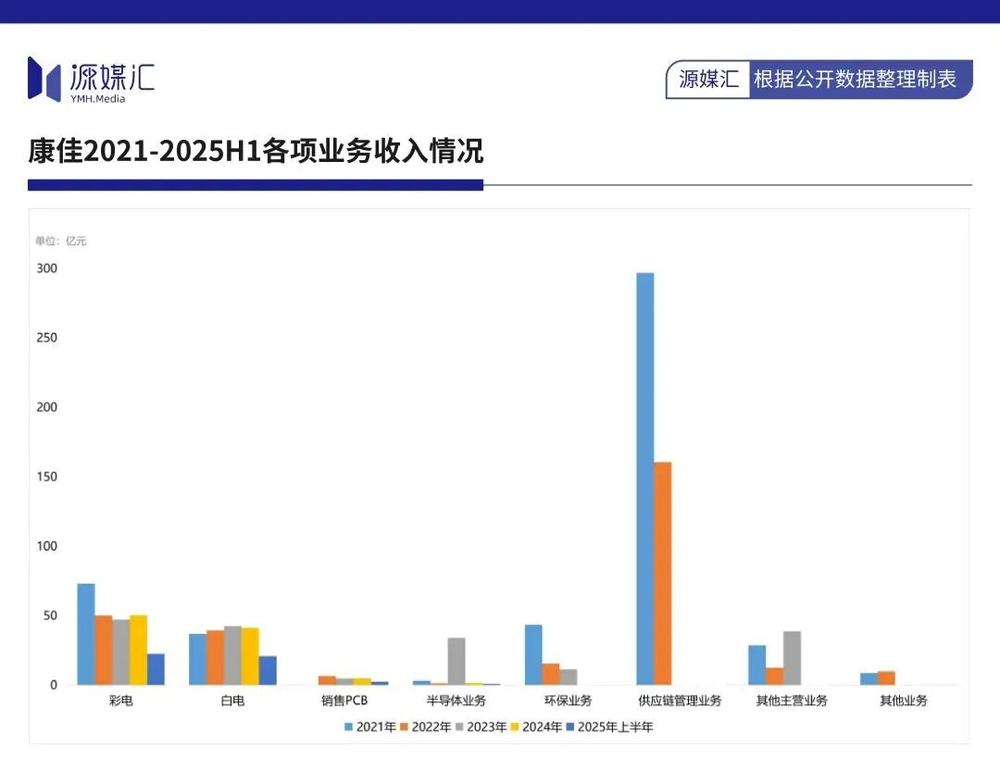Screen dimensions: 1000x769
Task: Click the 销售PCB category axis label
Action: click(344, 701)
